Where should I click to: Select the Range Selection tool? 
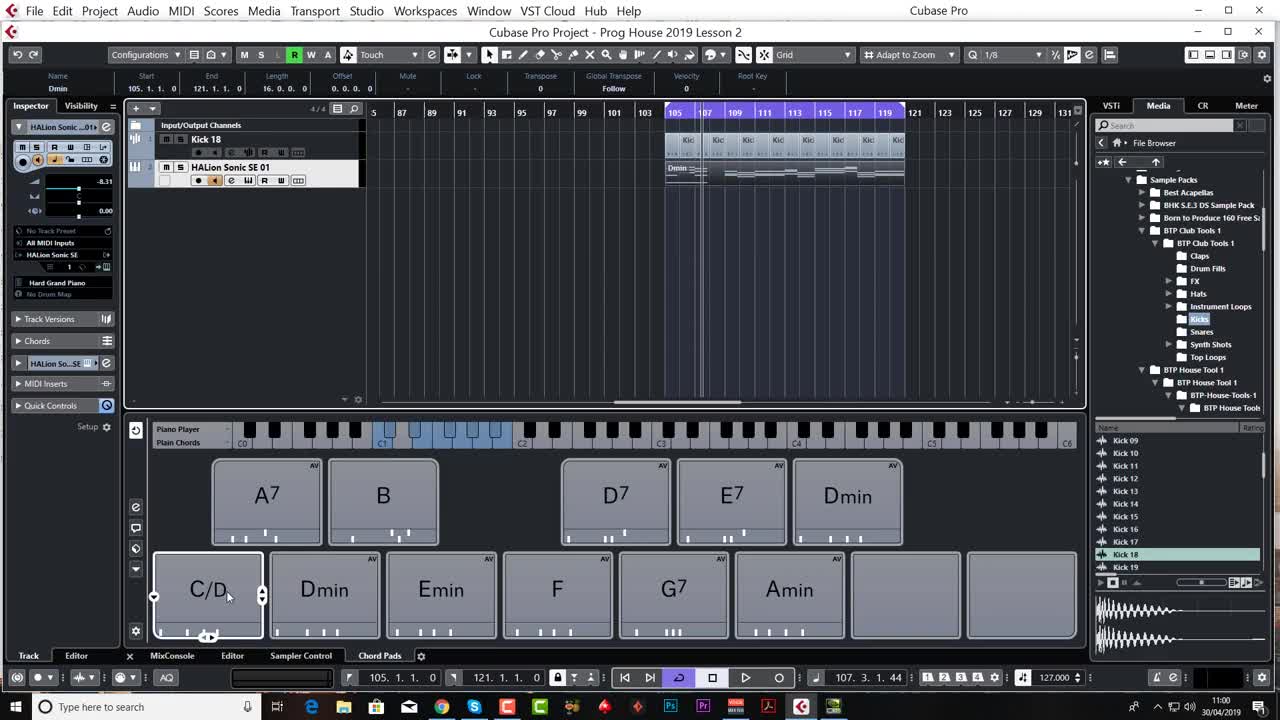[x=506, y=55]
